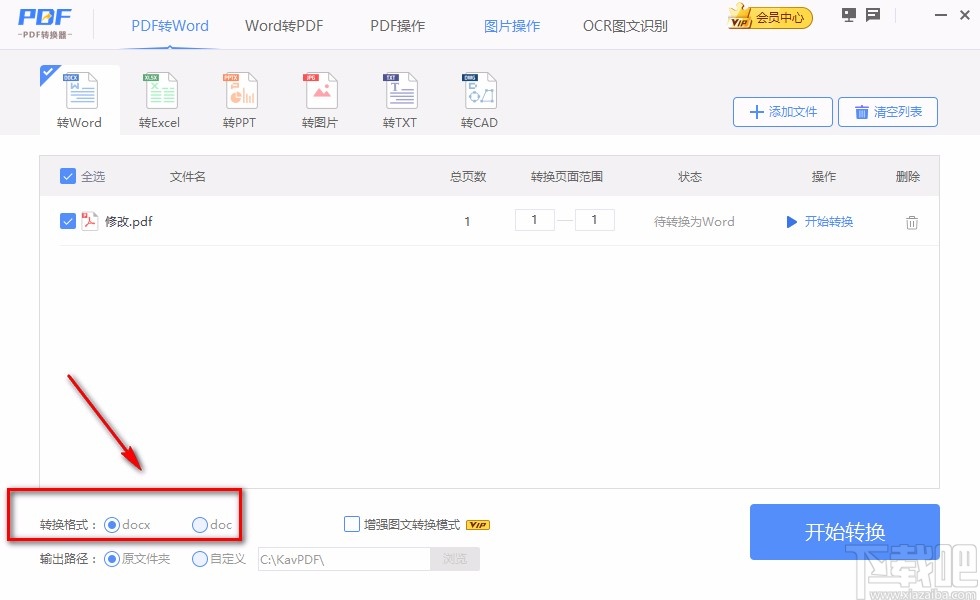The height and width of the screenshot is (600, 980).
Task: Open the VIP 会员中心 panel
Action: 769,17
